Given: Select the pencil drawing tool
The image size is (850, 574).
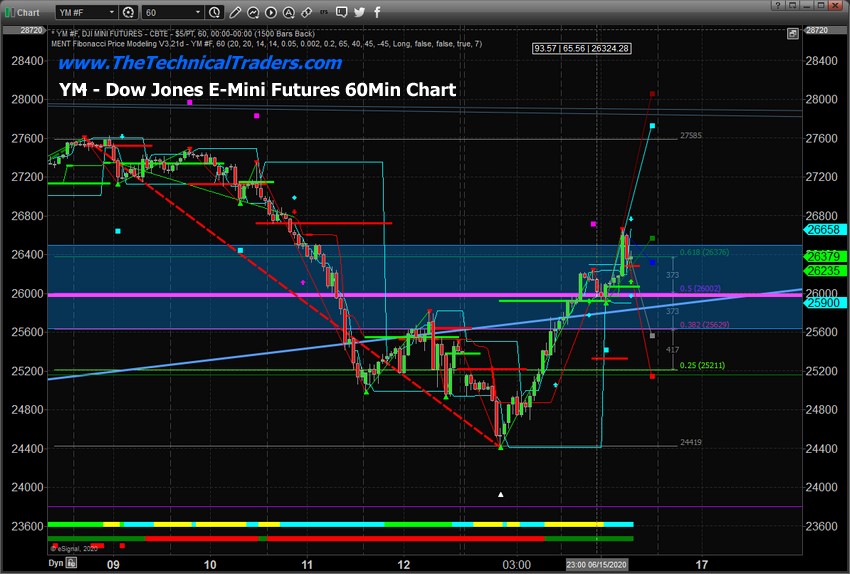Looking at the screenshot, I should [237, 12].
